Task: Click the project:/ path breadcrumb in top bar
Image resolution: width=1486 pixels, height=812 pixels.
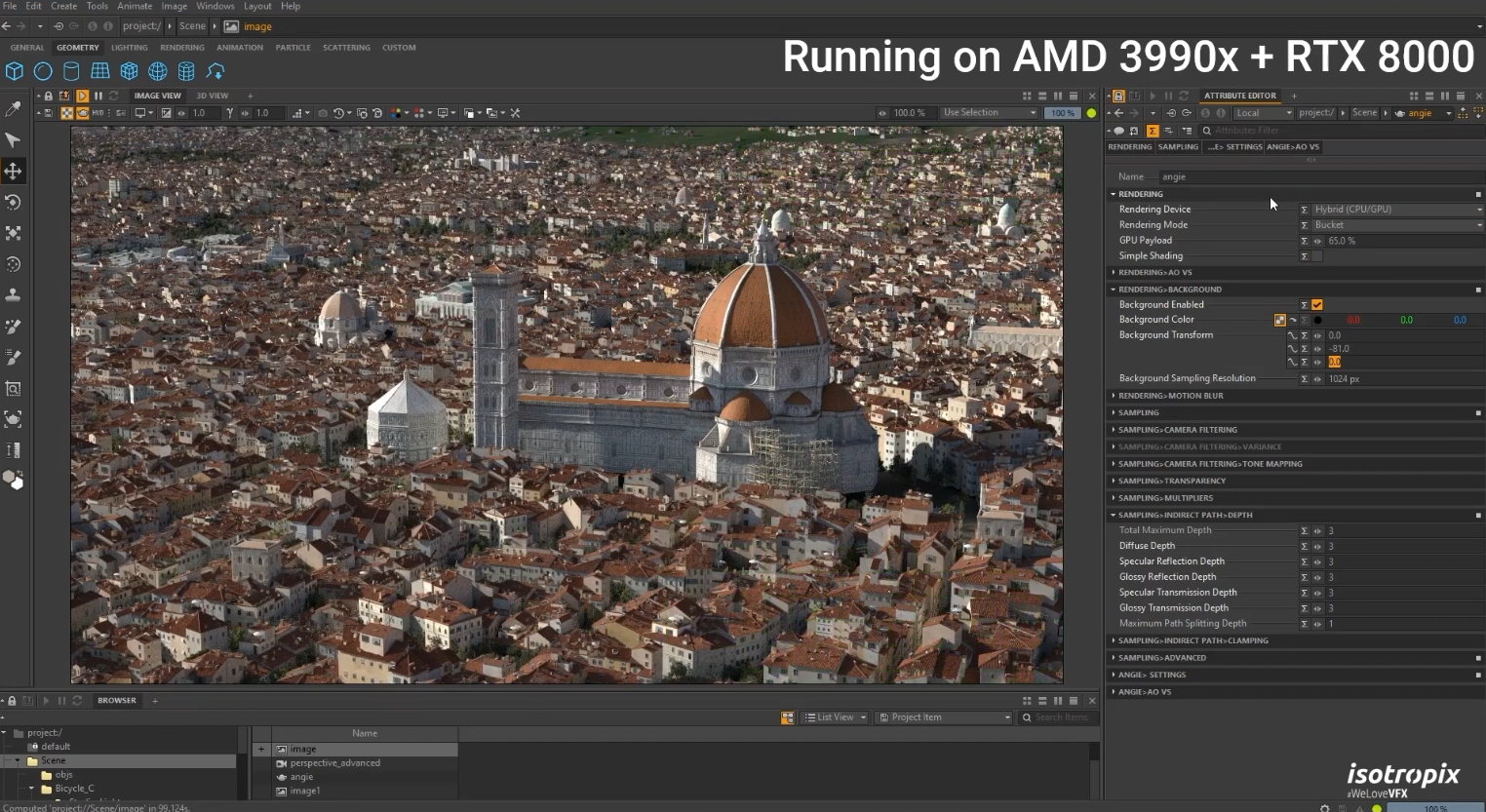Action: click(141, 26)
